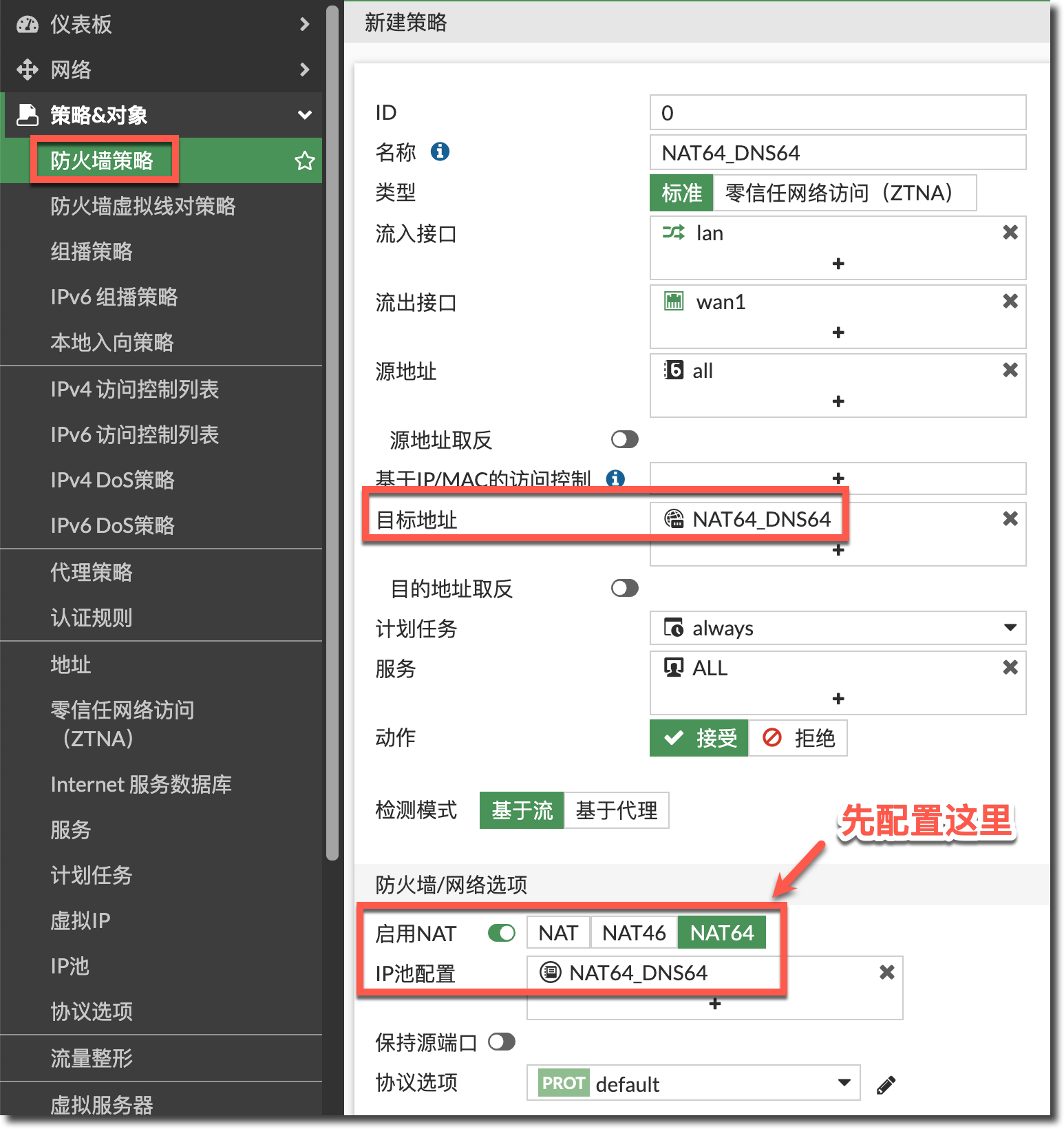Open 虚拟IP in the sidebar

click(x=81, y=921)
